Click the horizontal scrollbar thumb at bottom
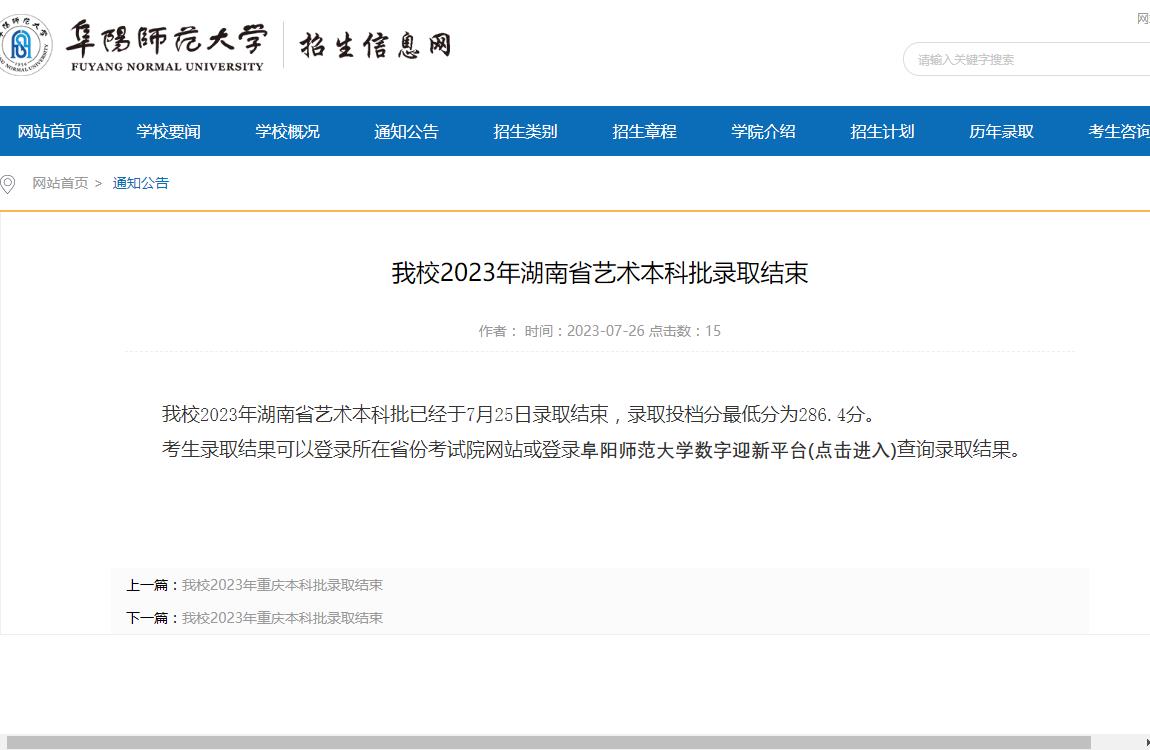This screenshot has width=1150, height=750. (549, 743)
